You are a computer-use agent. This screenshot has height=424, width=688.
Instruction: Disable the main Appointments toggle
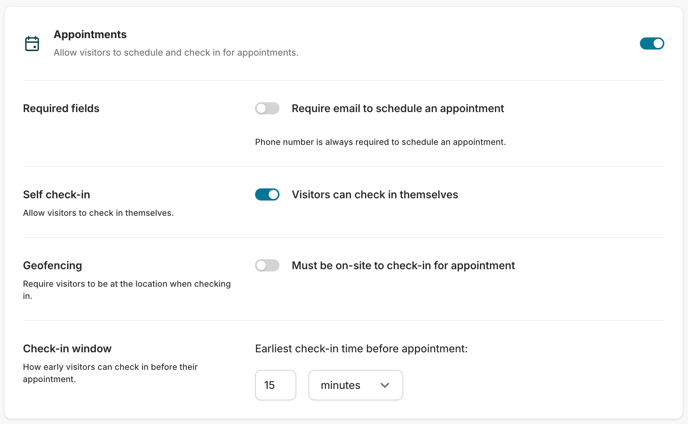(x=651, y=44)
